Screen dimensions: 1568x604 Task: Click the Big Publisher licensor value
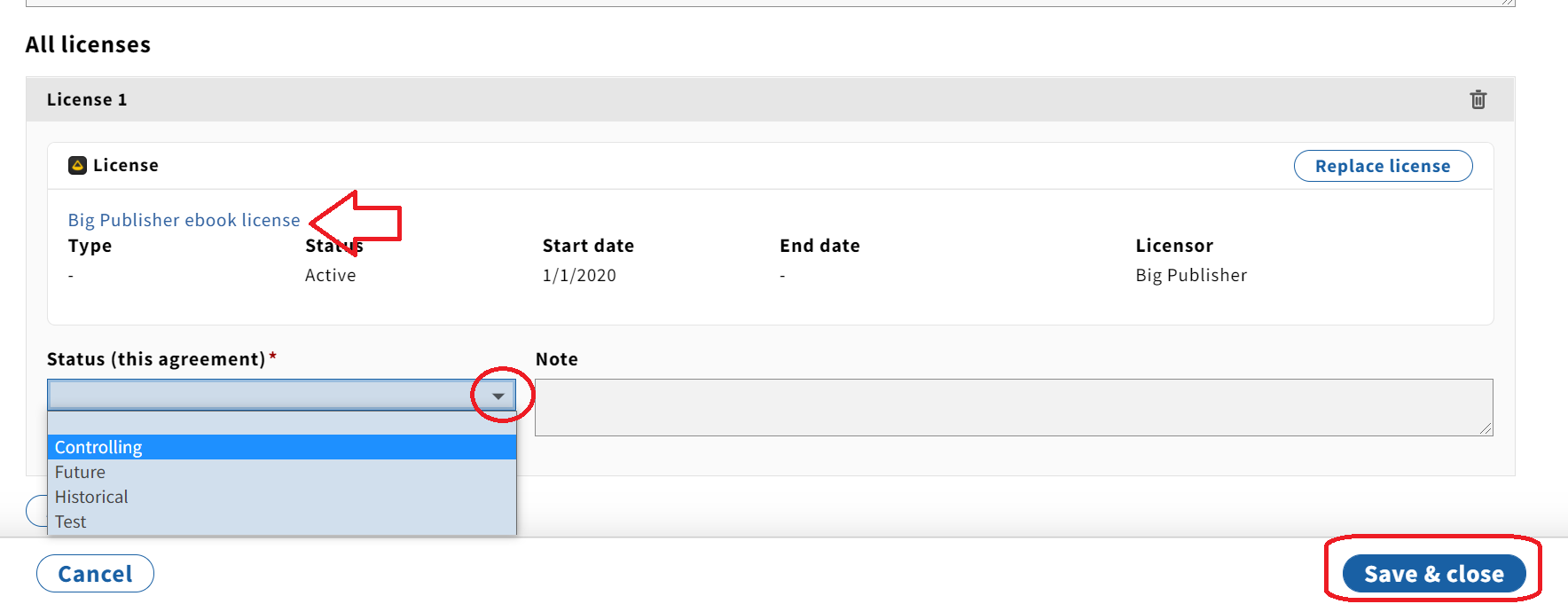[1191, 275]
